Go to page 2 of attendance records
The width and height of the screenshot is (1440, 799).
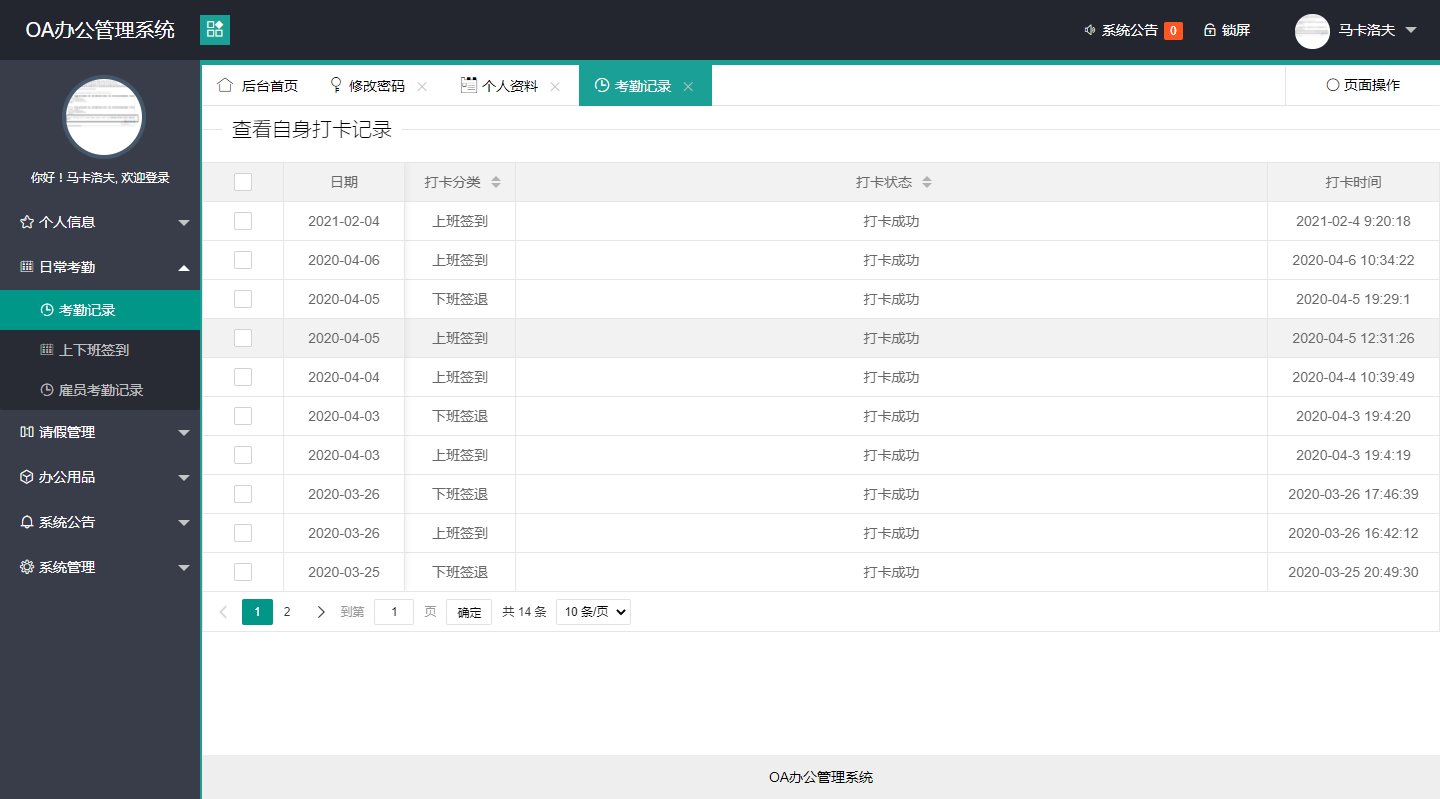coord(287,611)
